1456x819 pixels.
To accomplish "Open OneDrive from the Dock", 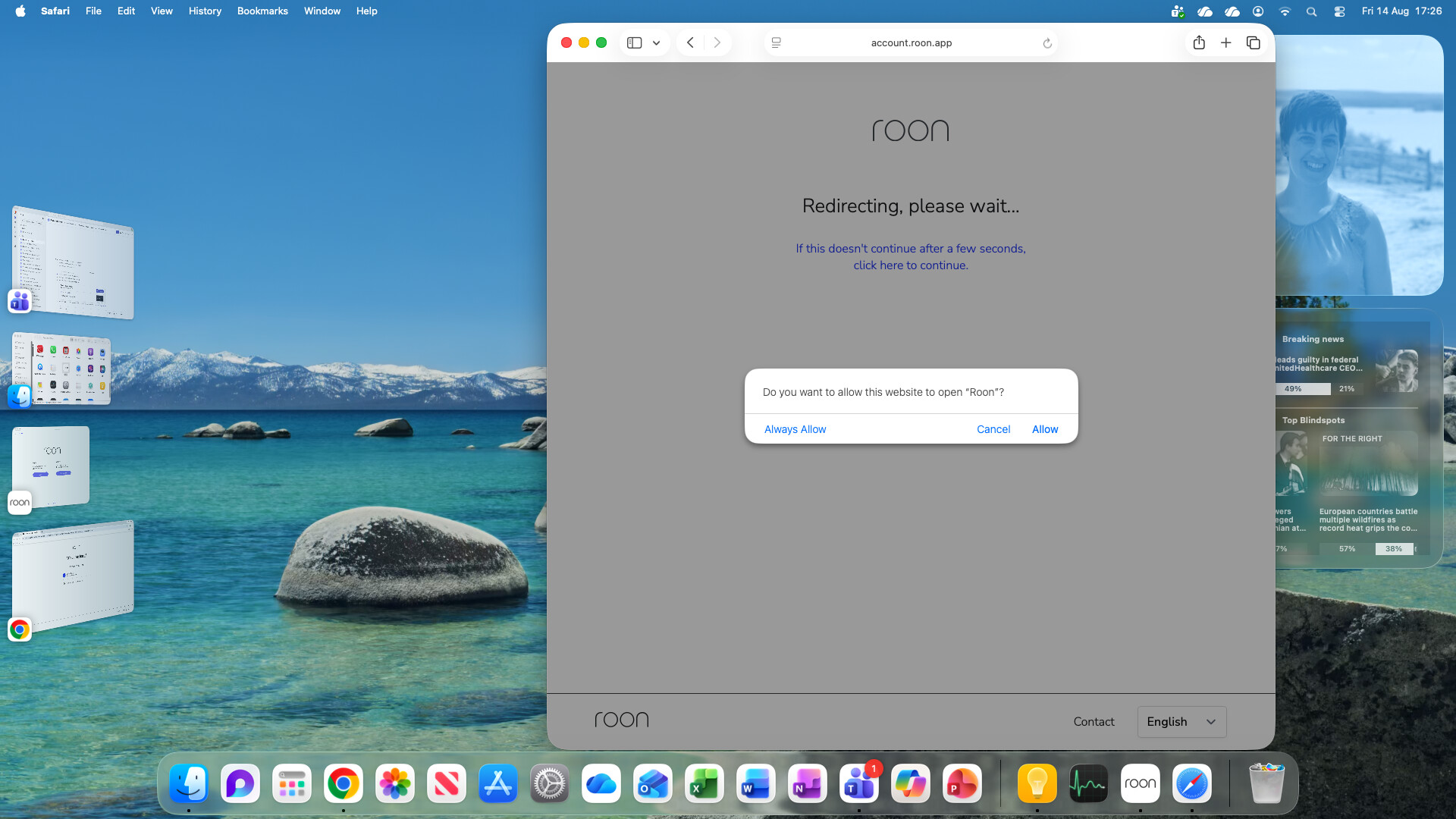I will (601, 783).
